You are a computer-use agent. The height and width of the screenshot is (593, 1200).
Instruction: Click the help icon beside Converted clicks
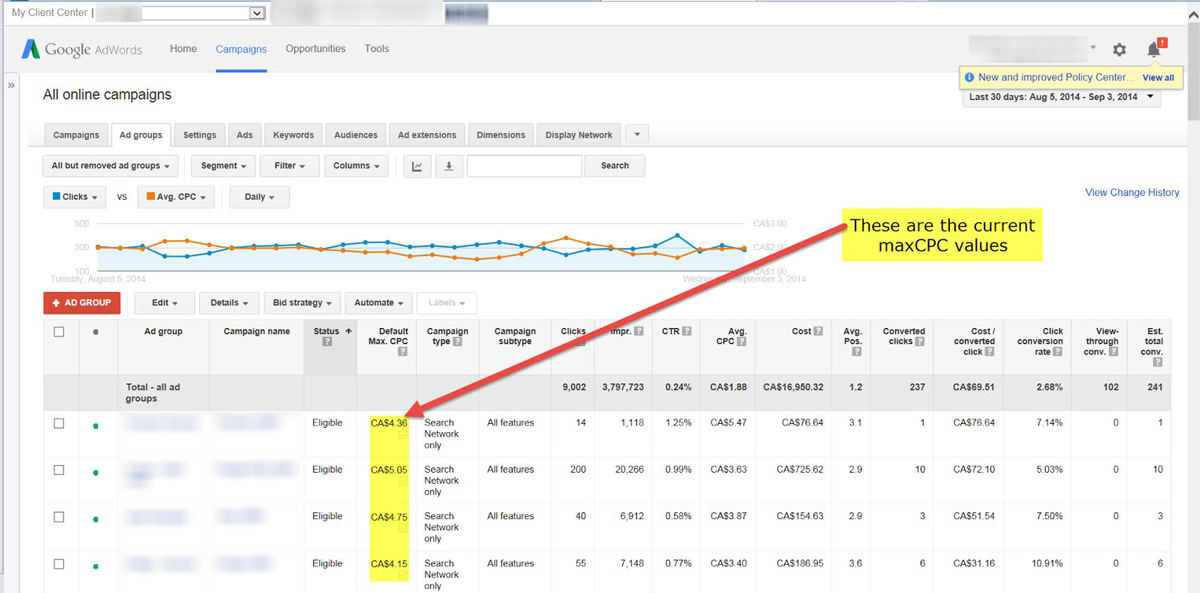click(x=920, y=342)
